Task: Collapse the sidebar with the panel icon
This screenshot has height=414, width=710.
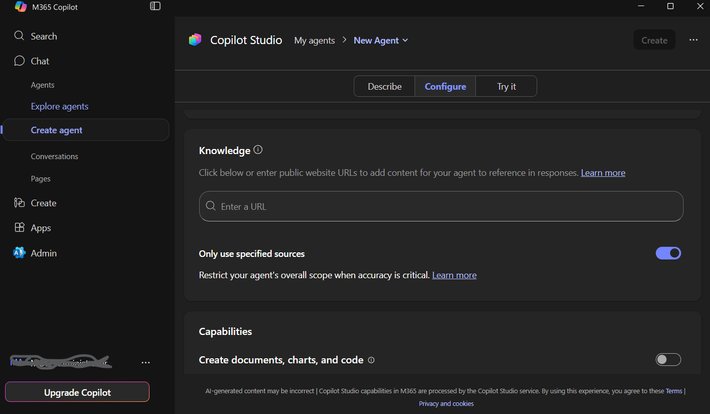Action: click(155, 7)
